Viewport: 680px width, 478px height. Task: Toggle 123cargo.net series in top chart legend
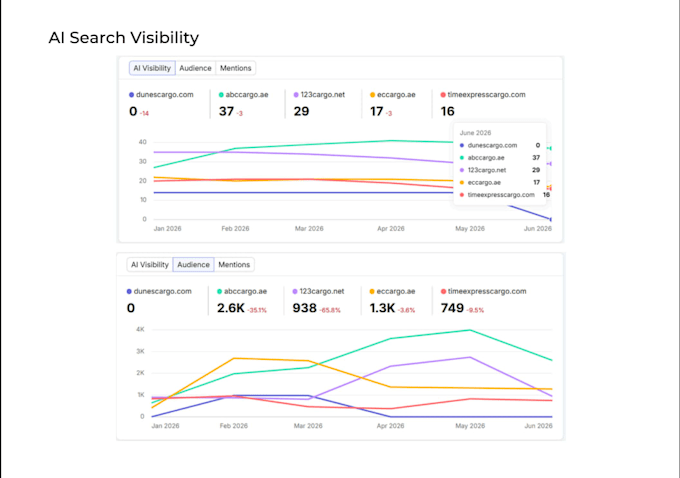pos(319,95)
